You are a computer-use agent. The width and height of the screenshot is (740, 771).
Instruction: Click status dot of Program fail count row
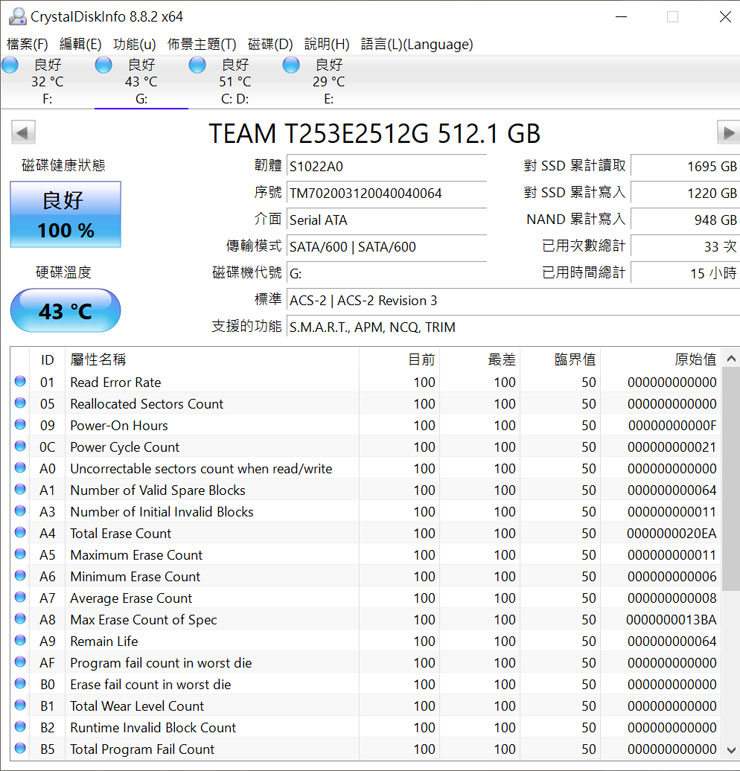tap(20, 662)
